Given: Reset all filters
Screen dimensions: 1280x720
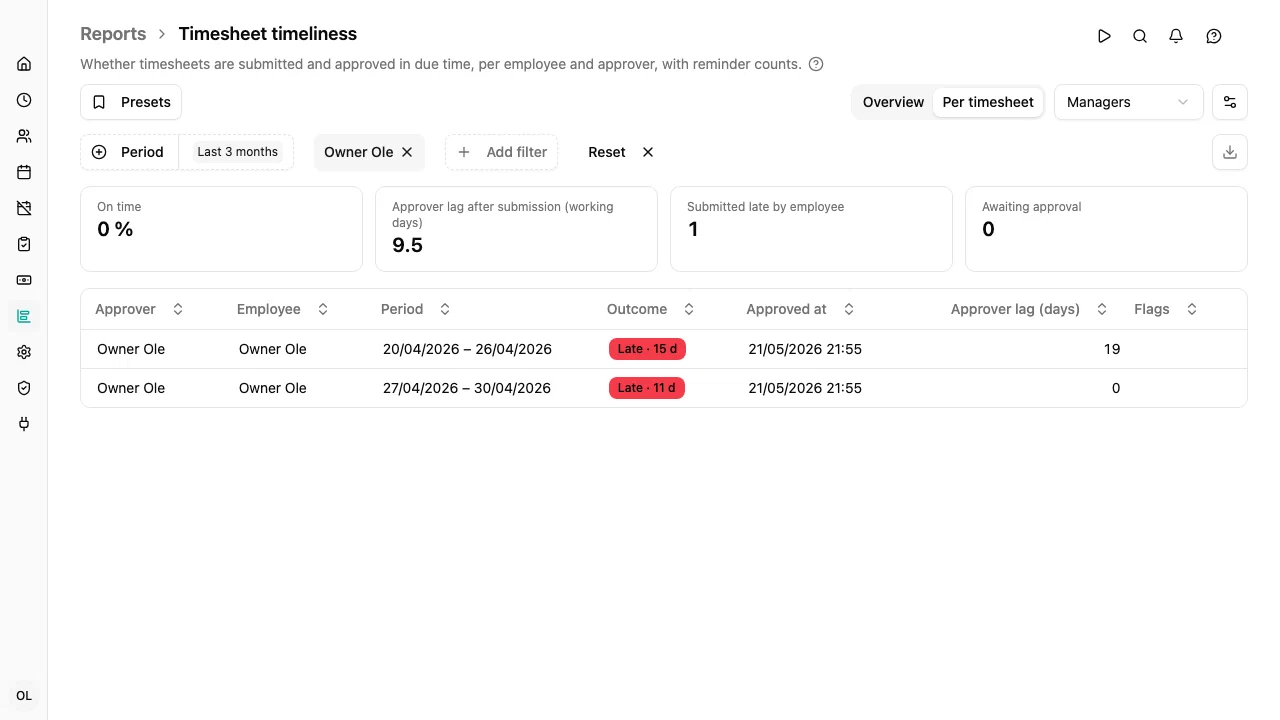Looking at the screenshot, I should 621,152.
